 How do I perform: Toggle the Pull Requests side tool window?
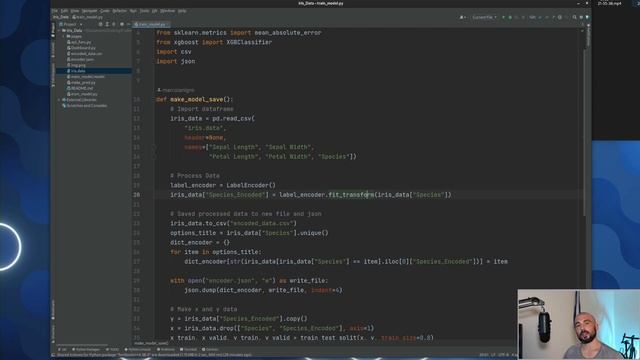[x=53, y=75]
